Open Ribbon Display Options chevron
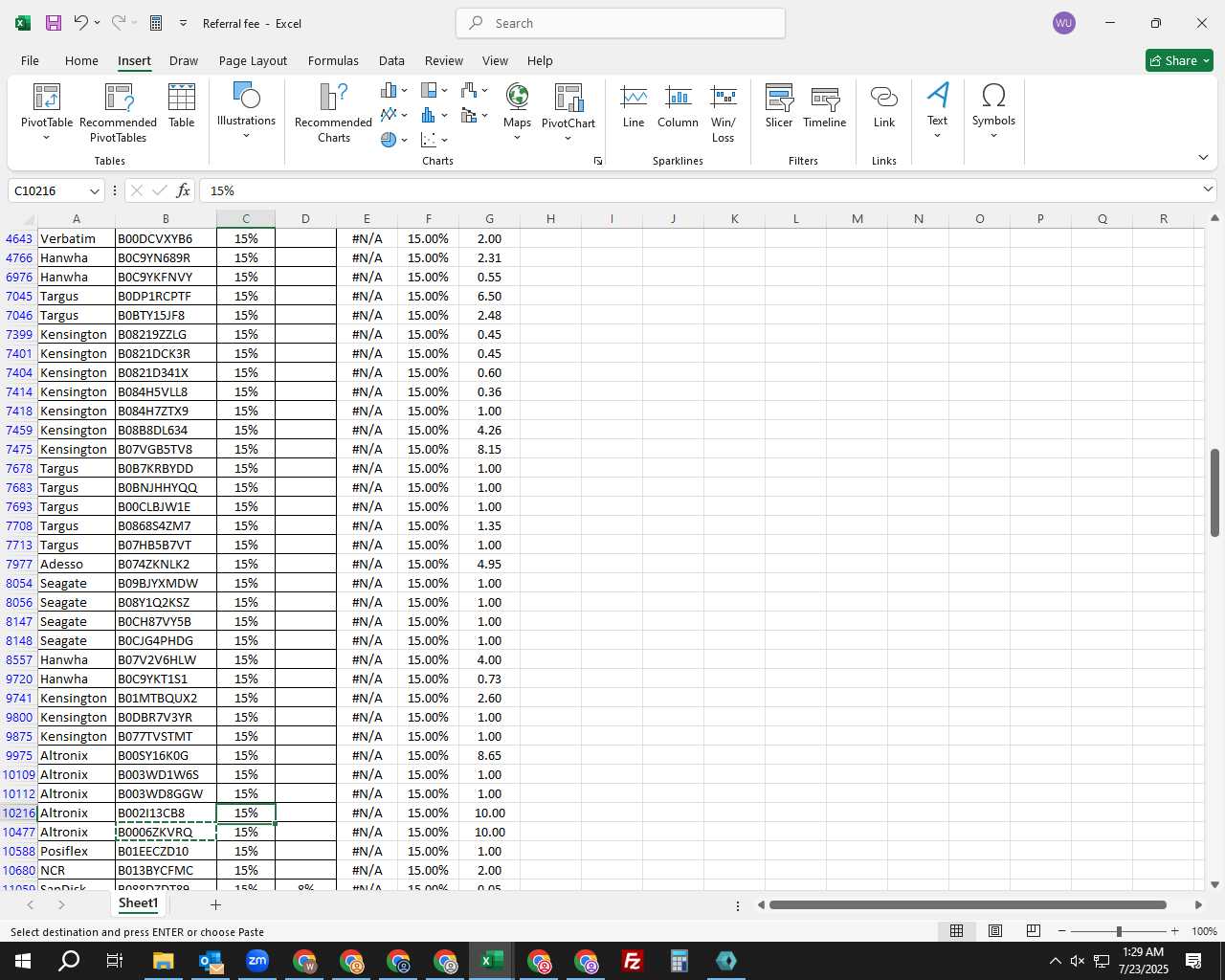This screenshot has width=1225, height=980. (1203, 157)
